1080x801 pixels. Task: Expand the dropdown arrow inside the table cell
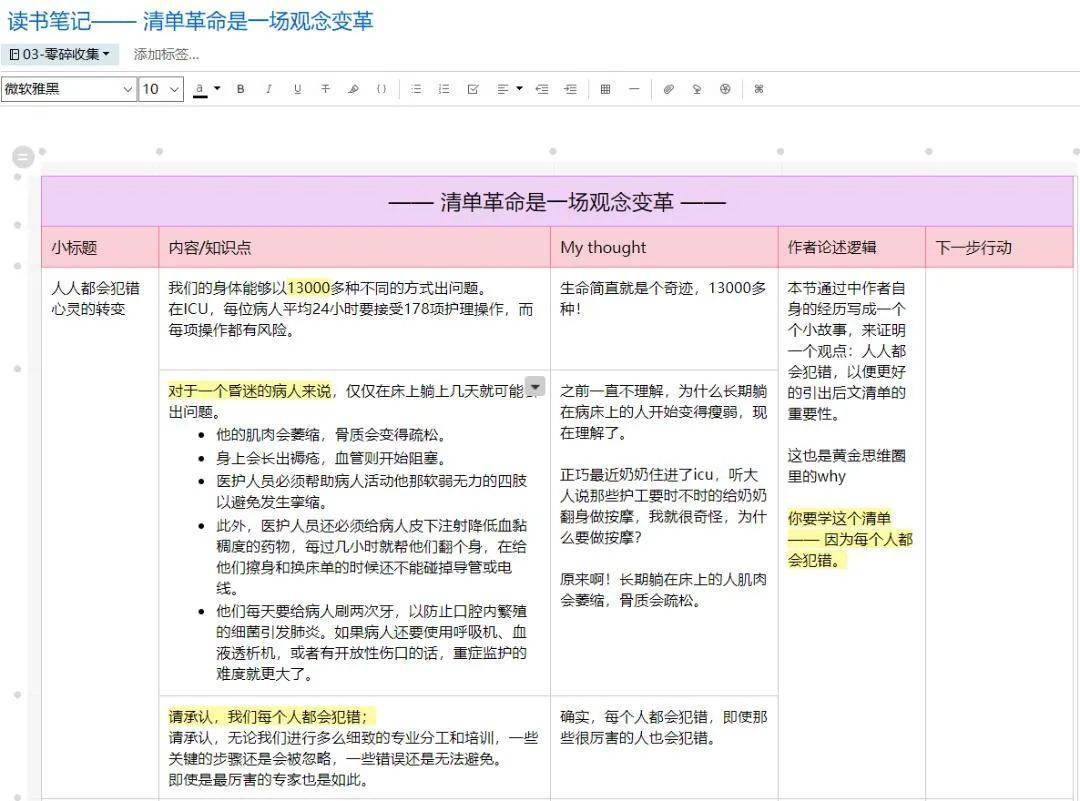[x=536, y=385]
